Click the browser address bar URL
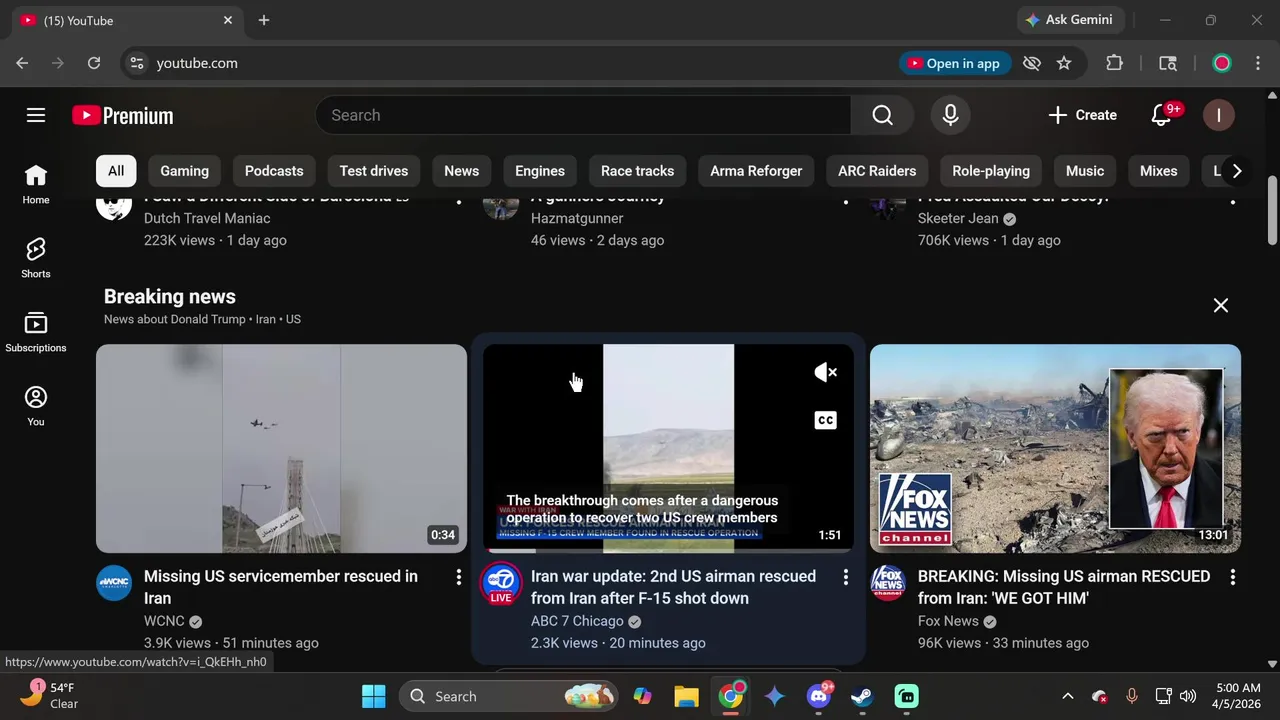This screenshot has height=720, width=1280. point(197,63)
